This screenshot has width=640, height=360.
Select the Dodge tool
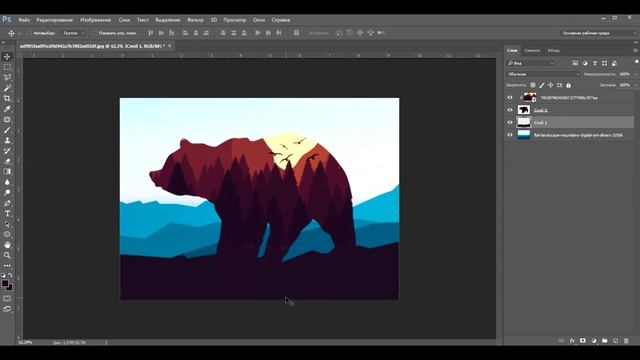pyautogui.click(x=7, y=193)
